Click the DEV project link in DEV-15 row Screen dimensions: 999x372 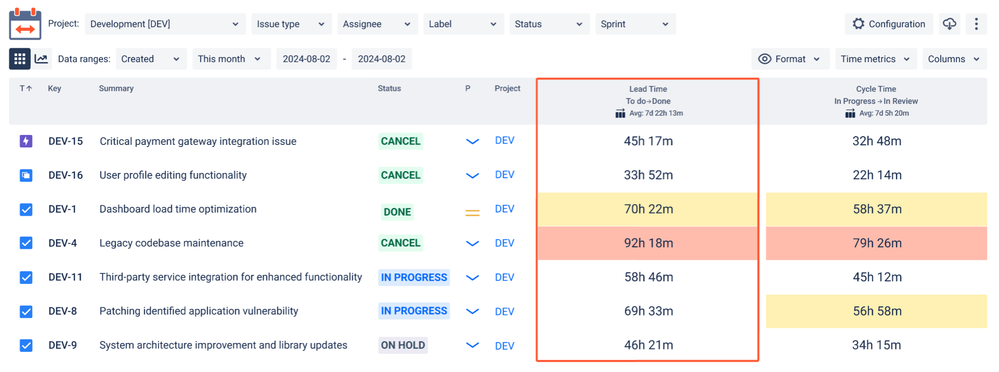coord(505,141)
